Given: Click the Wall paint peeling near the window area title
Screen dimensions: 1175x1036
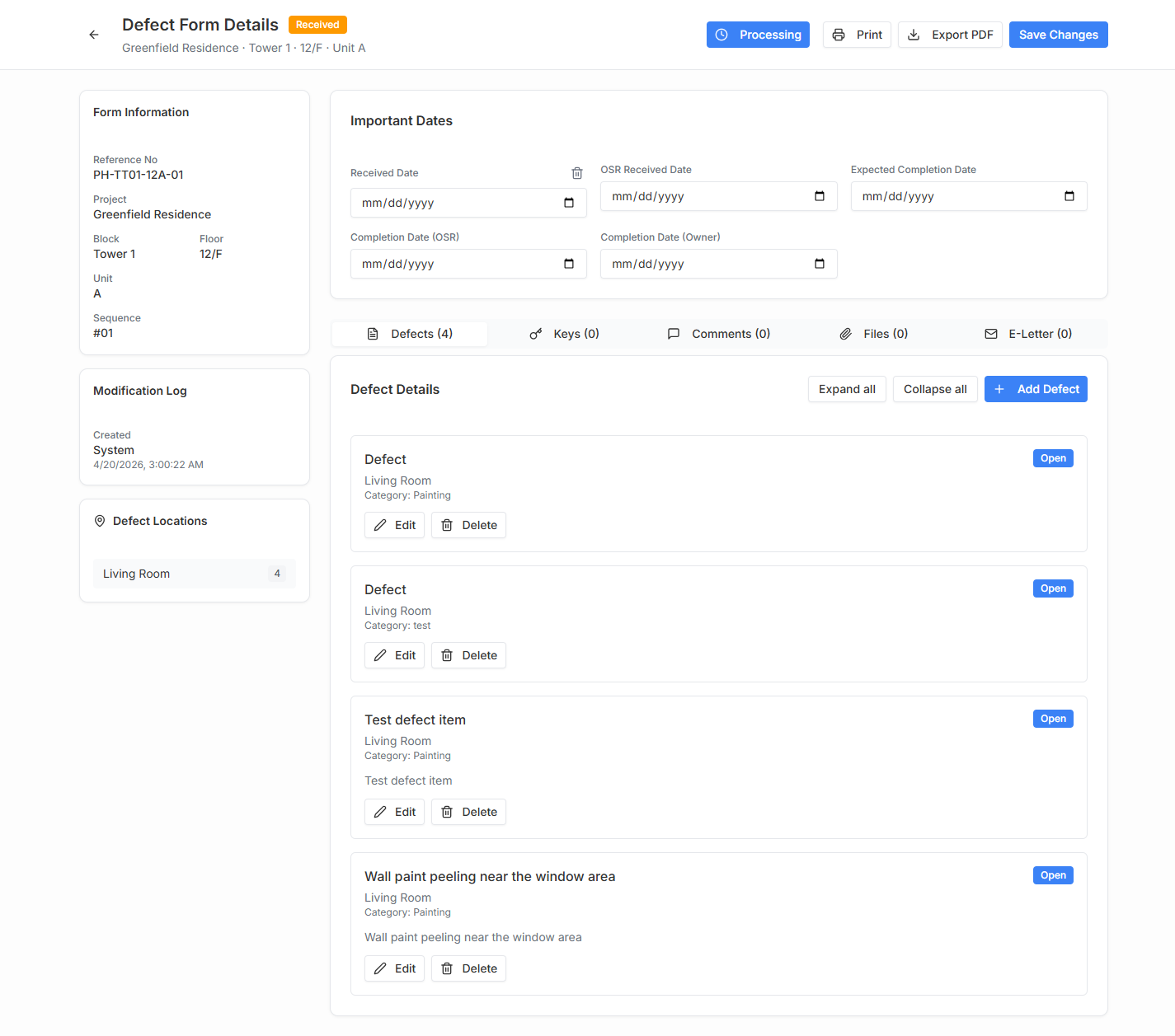Looking at the screenshot, I should pyautogui.click(x=490, y=876).
